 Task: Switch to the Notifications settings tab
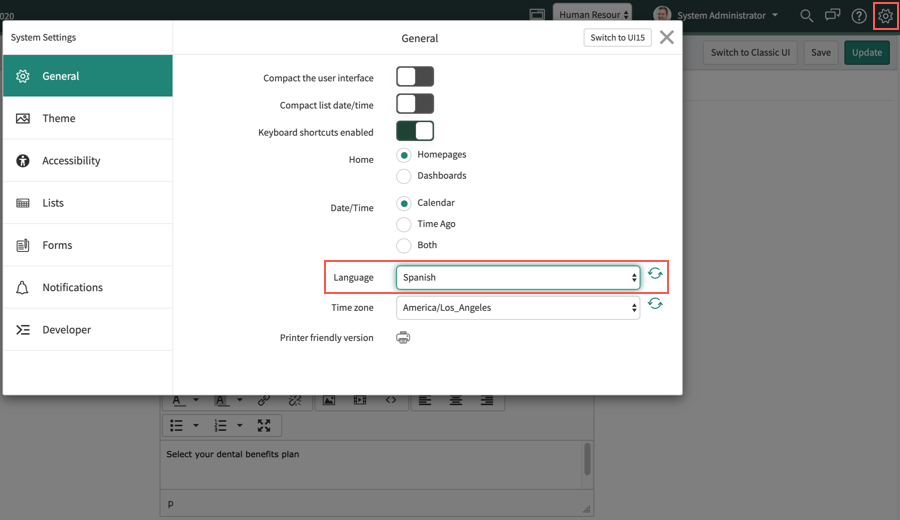click(88, 288)
